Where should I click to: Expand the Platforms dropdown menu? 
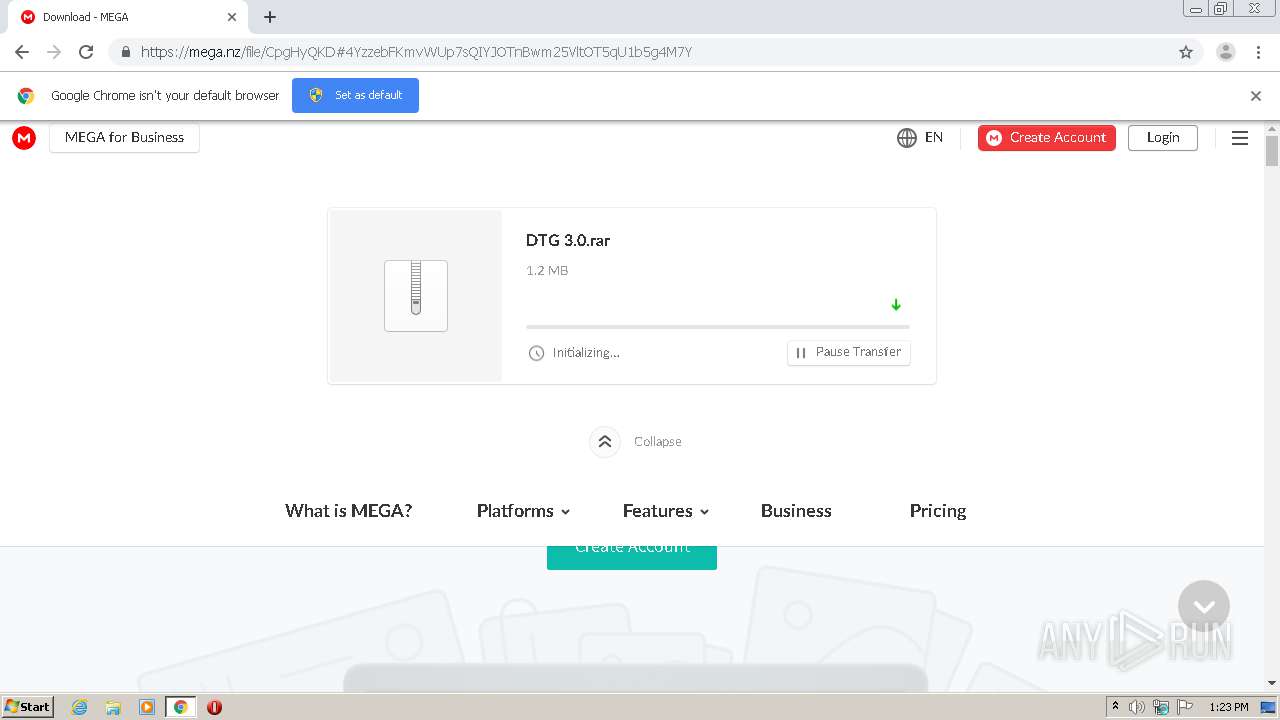(523, 510)
